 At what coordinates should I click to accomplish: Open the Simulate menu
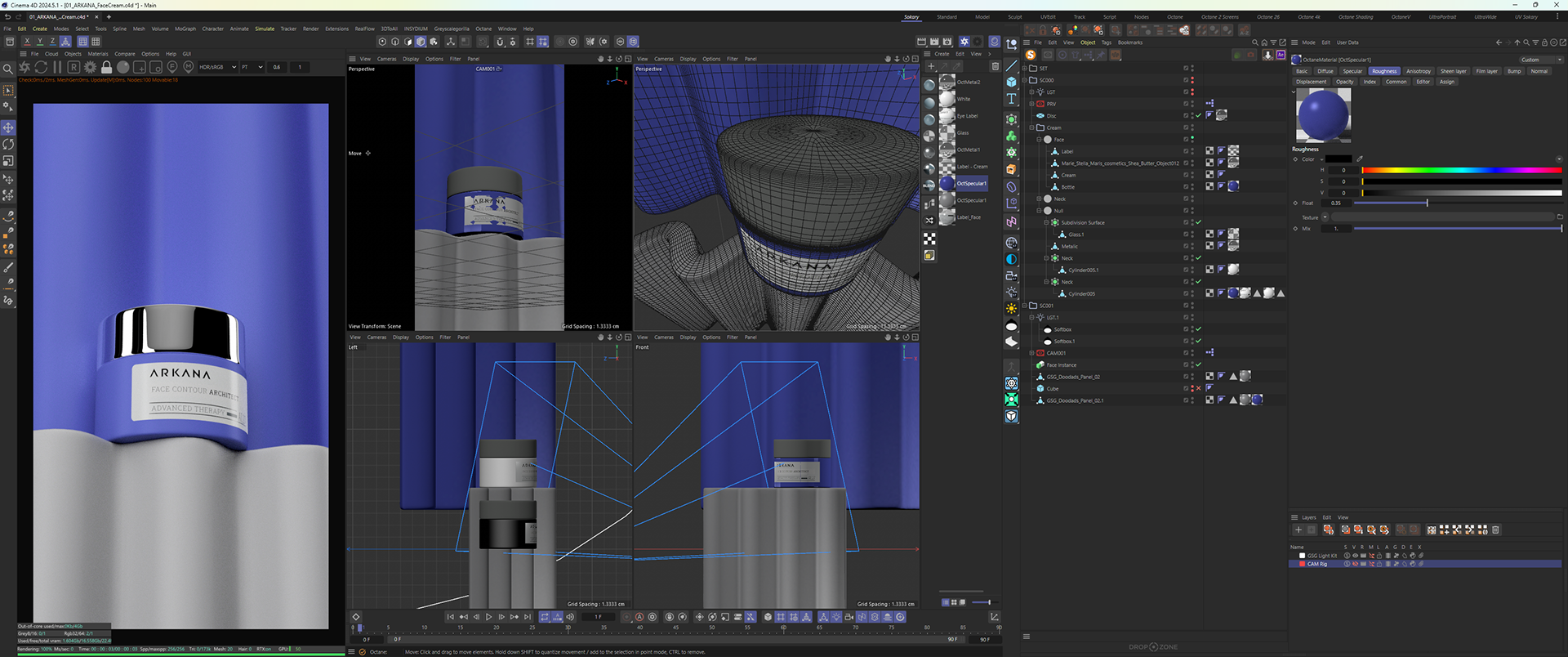[x=265, y=29]
